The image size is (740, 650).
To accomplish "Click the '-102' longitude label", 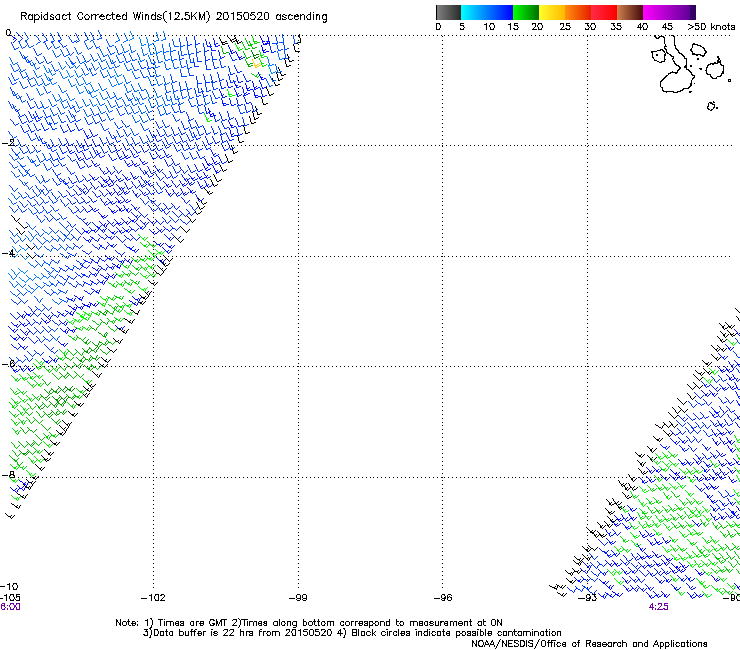I will coord(153,598).
